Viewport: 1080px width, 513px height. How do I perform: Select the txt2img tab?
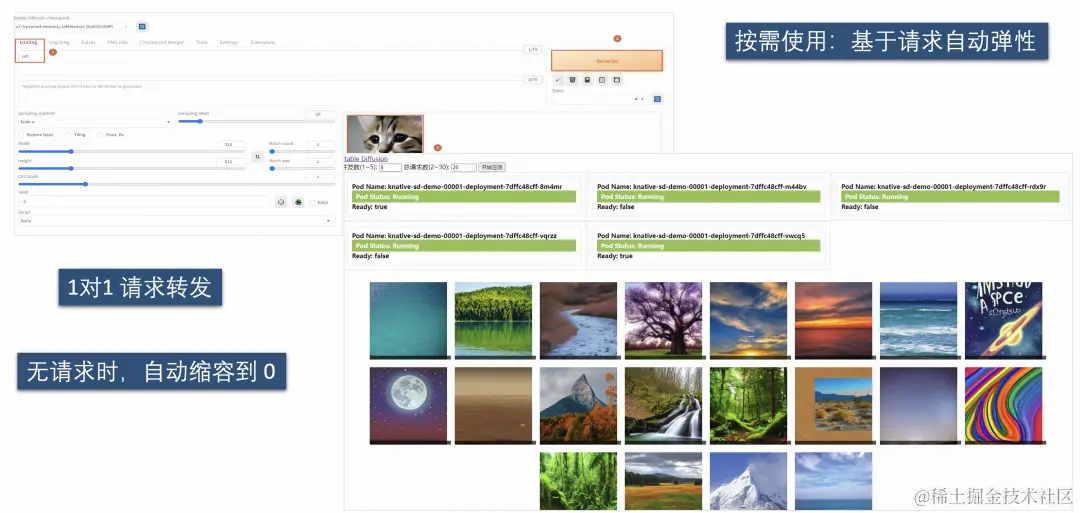(x=28, y=42)
